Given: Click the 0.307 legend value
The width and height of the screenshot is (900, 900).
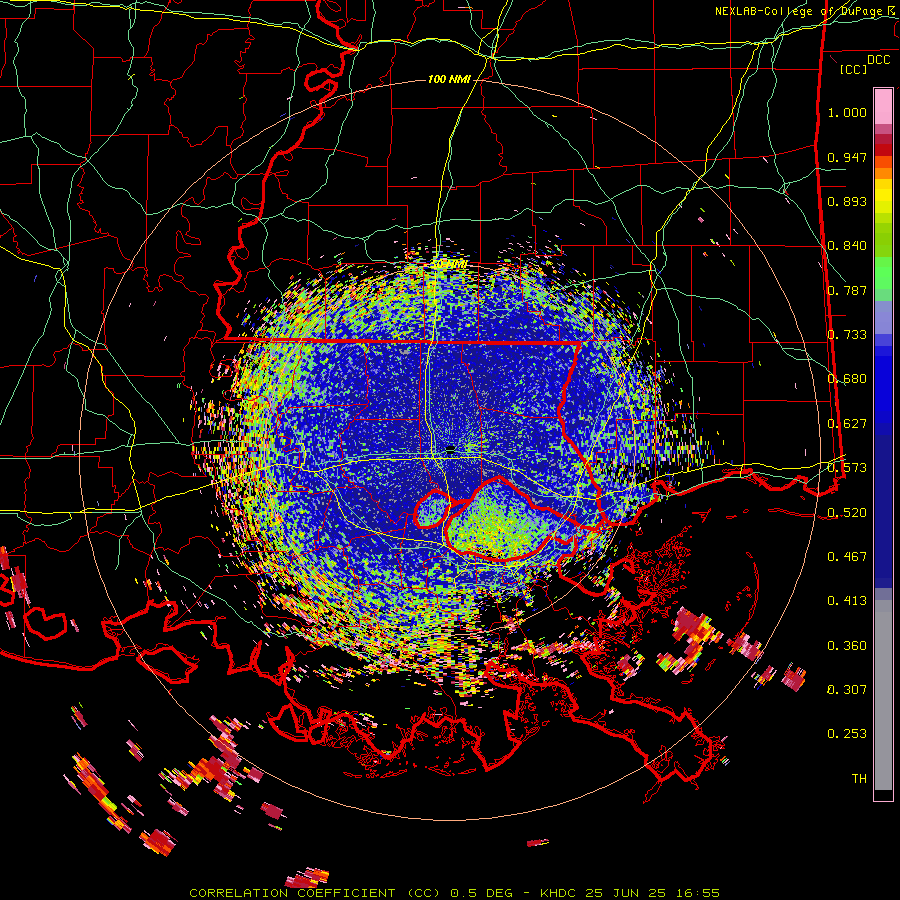Looking at the screenshot, I should click(847, 690).
